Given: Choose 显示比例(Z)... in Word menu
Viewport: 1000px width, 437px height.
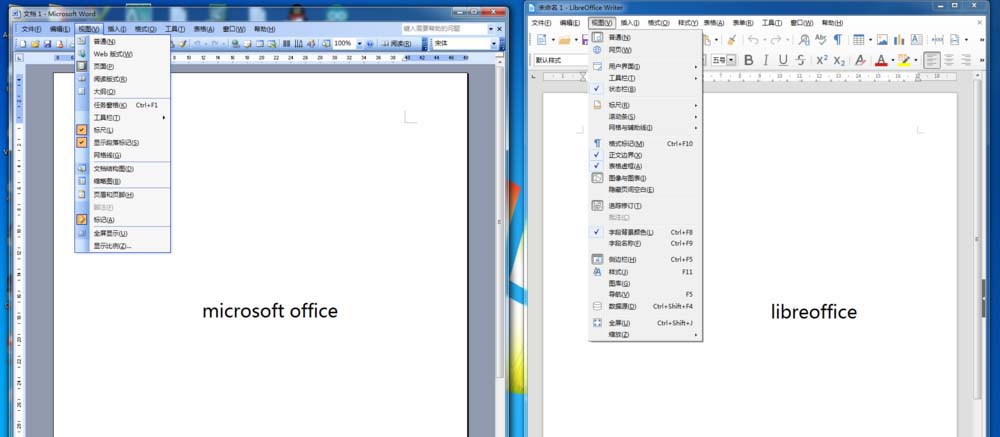Looking at the screenshot, I should pos(122,246).
